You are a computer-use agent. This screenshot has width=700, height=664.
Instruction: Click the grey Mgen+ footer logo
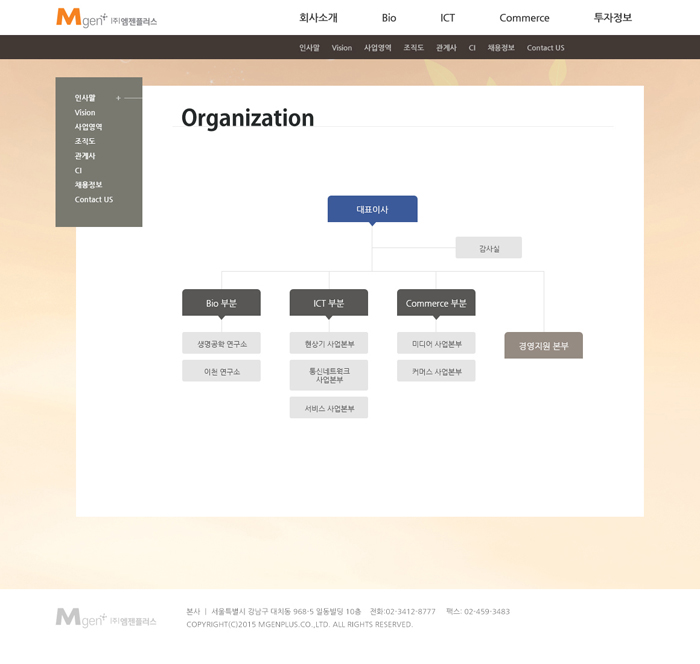coord(106,618)
